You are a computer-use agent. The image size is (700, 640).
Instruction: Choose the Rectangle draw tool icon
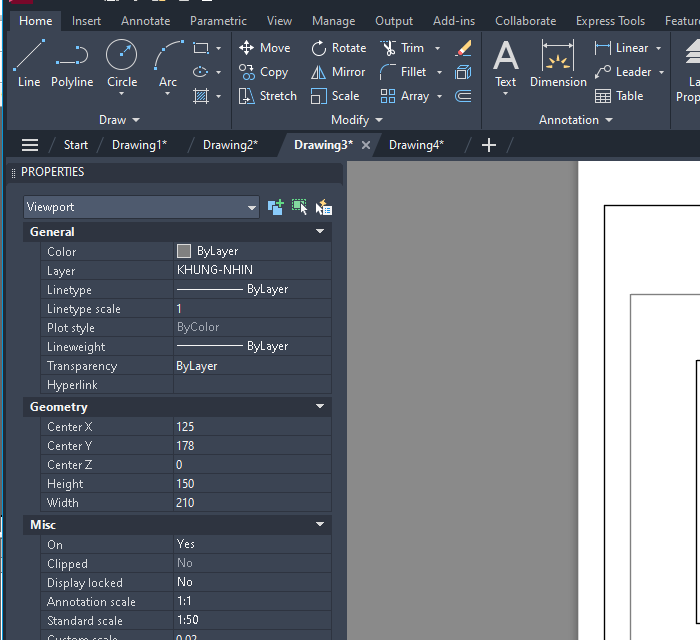click(x=201, y=48)
